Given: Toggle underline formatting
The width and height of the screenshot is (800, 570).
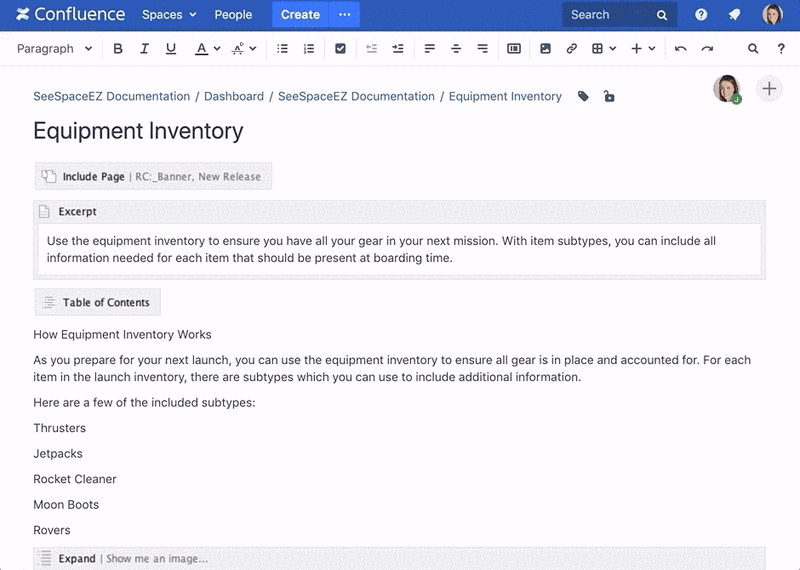Looking at the screenshot, I should coord(171,48).
